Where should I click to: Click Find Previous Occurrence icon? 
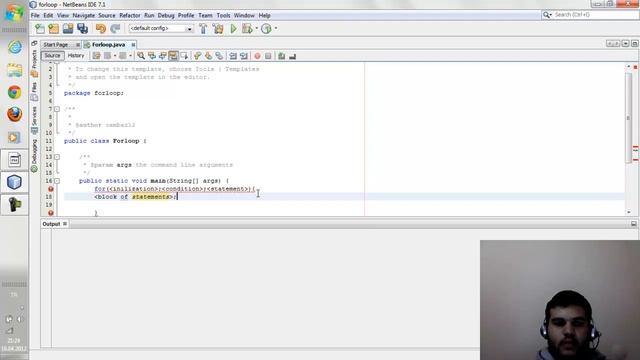click(152, 56)
